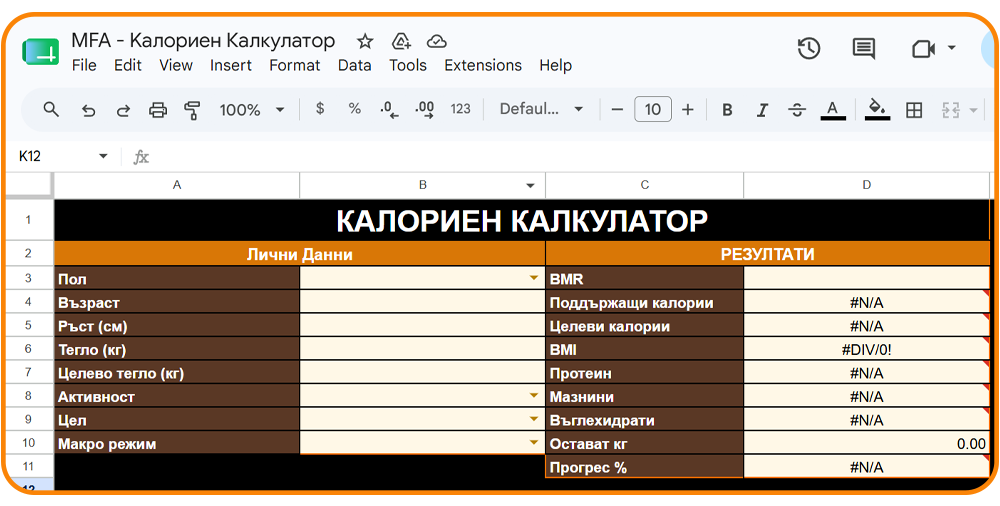Activate the paint format tool
This screenshot has height=506, width=1000.
[x=192, y=110]
